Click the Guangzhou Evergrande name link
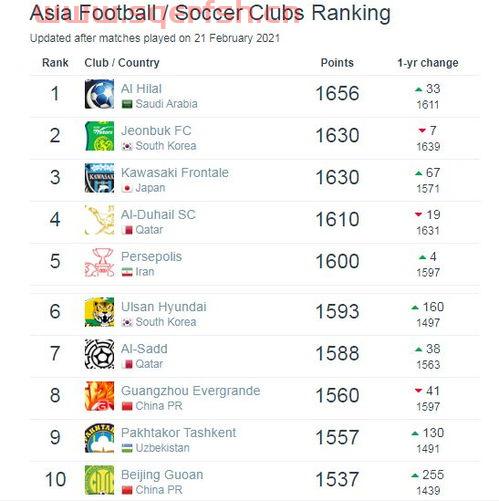 click(x=191, y=391)
